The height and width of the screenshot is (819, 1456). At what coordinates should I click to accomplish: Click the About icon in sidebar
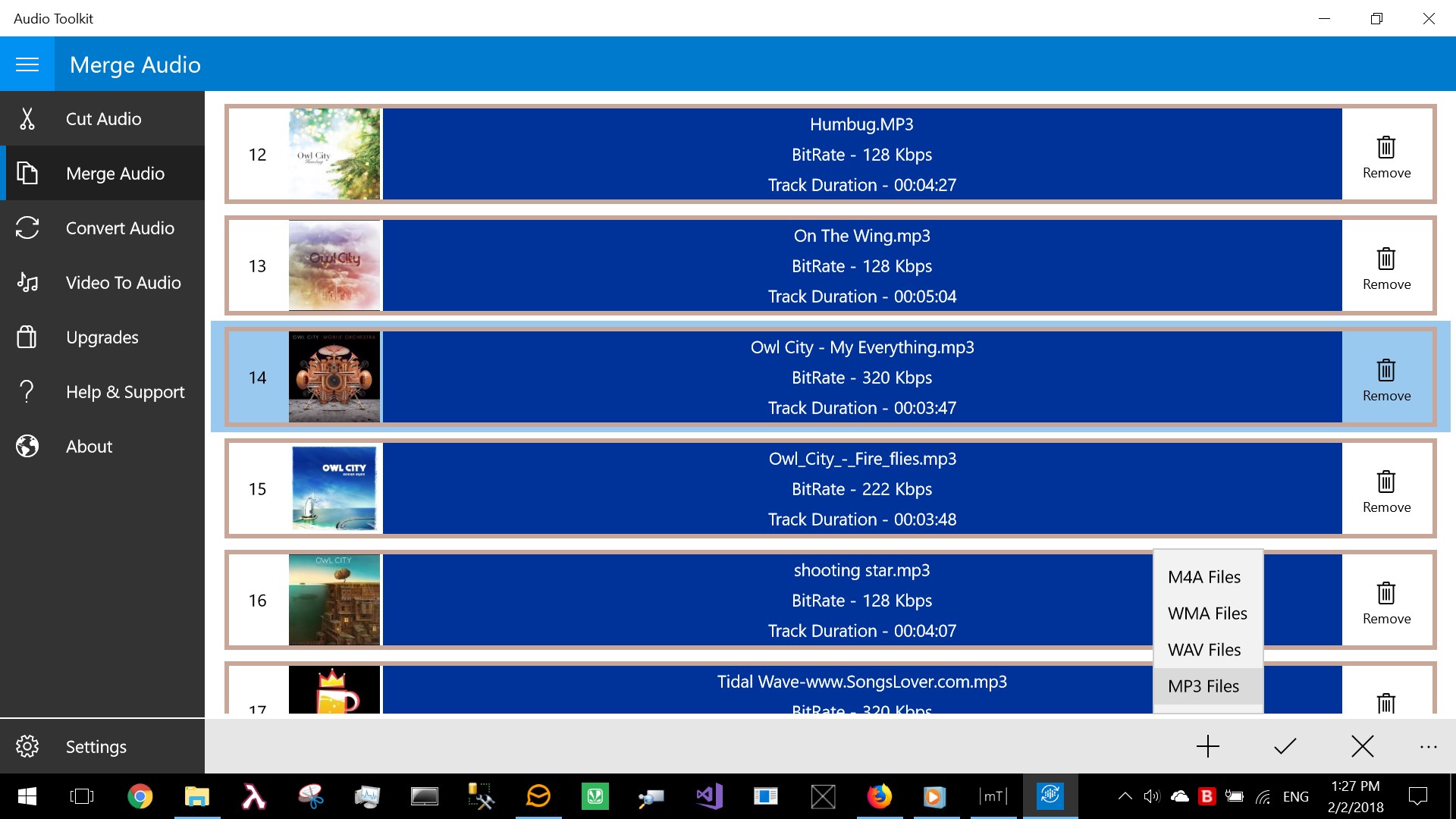(28, 446)
